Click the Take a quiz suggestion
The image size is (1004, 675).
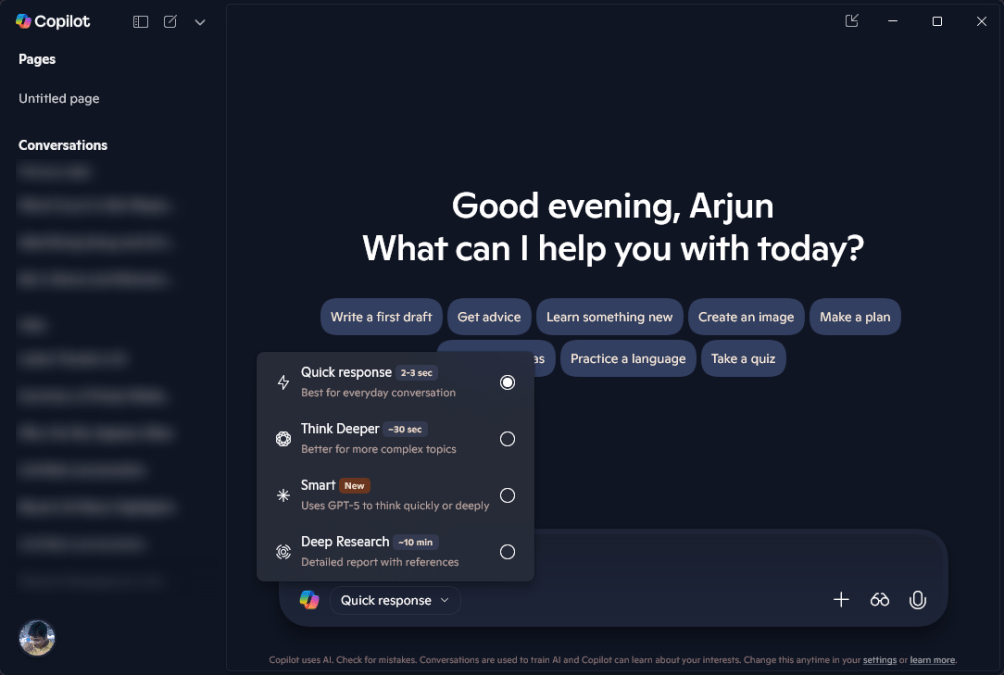click(x=743, y=358)
